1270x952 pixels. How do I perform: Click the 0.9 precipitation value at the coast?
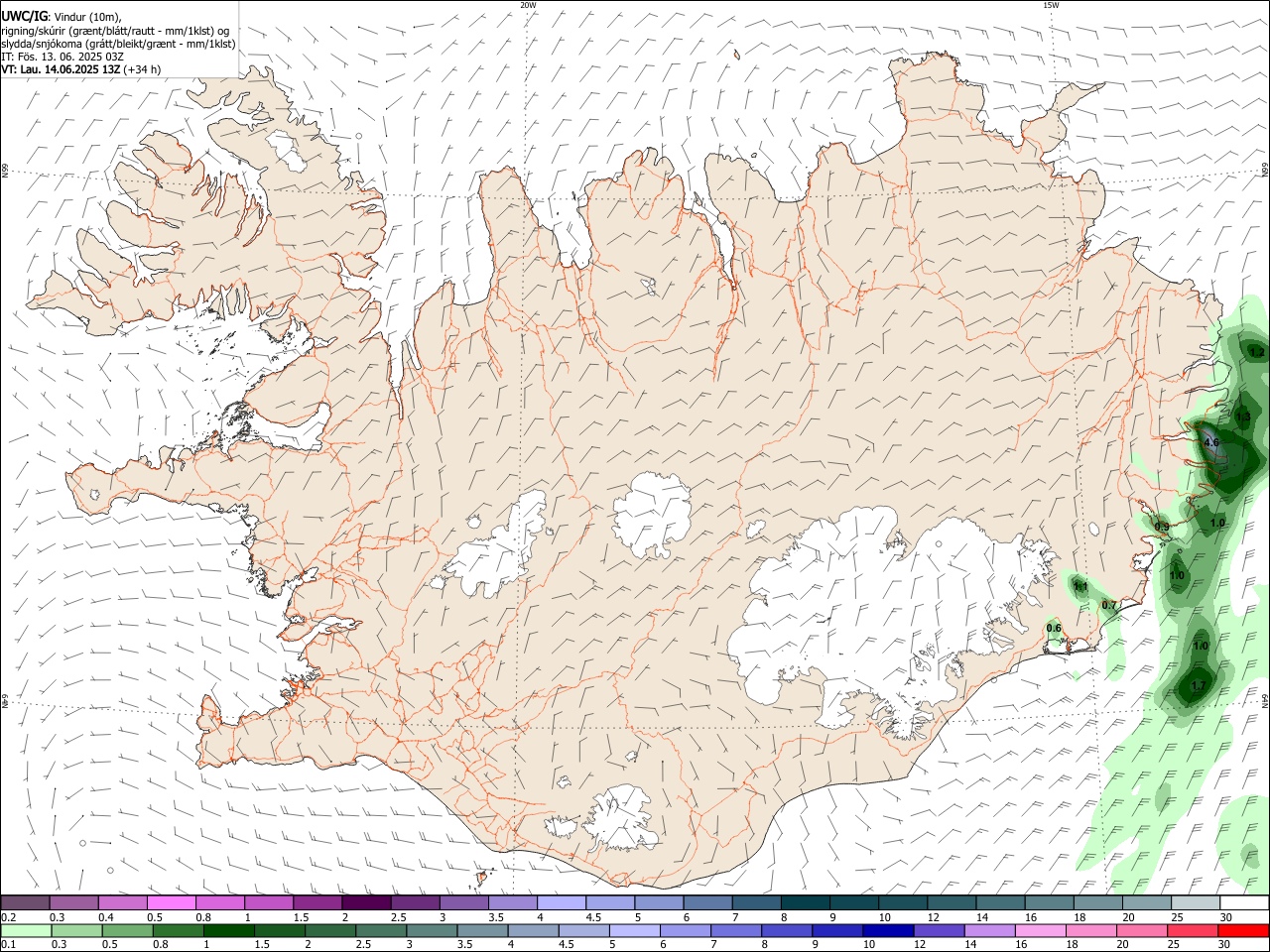pyautogui.click(x=1162, y=526)
